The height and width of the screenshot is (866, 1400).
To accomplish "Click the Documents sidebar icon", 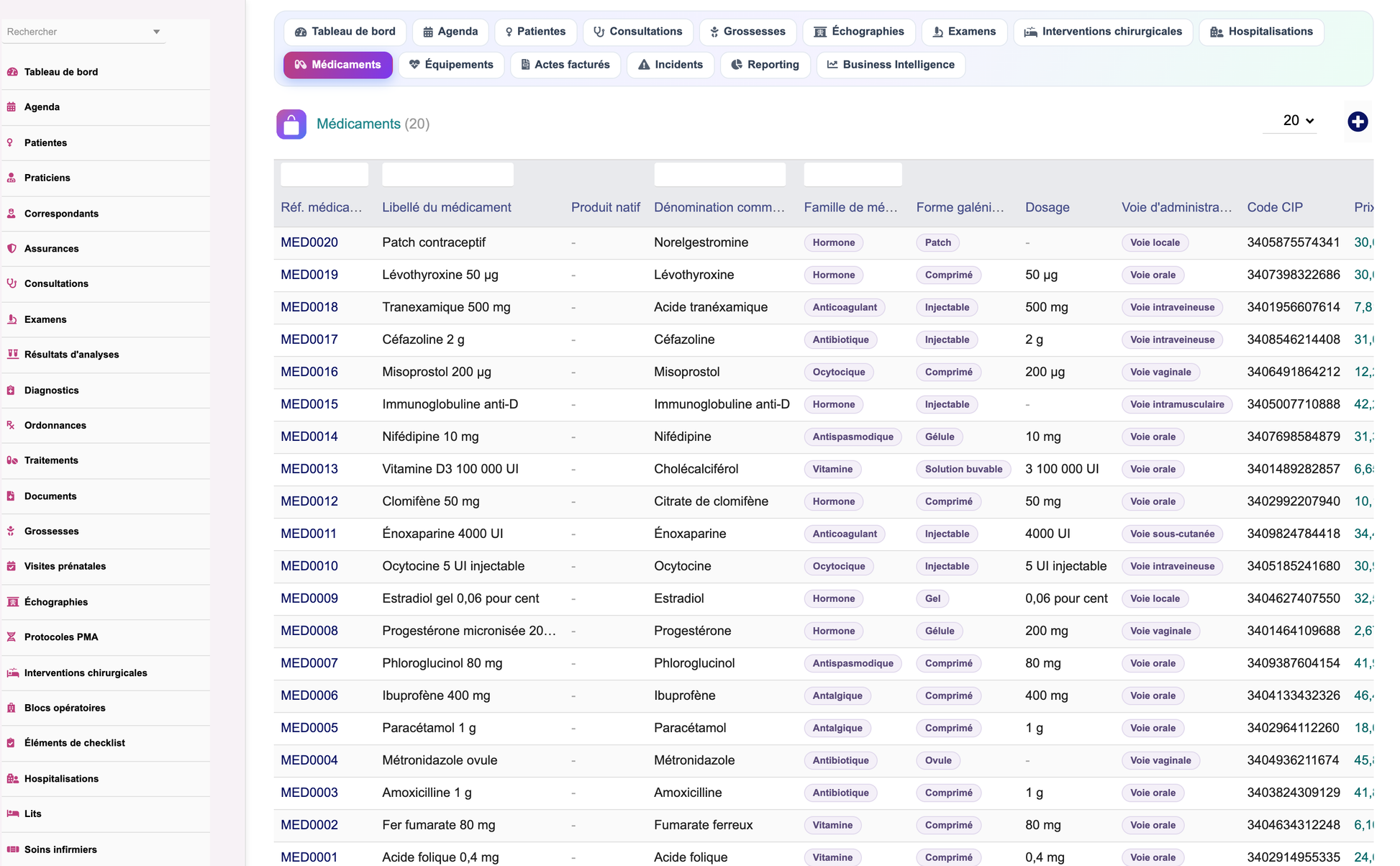I will (11, 496).
